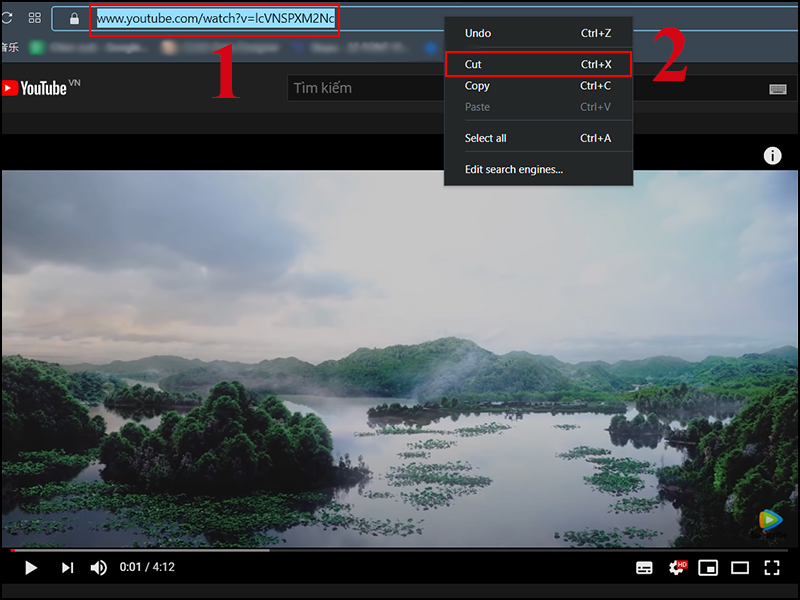Screen dimensions: 800x600
Task: Toggle subtitles with the CC icon
Action: 645,568
